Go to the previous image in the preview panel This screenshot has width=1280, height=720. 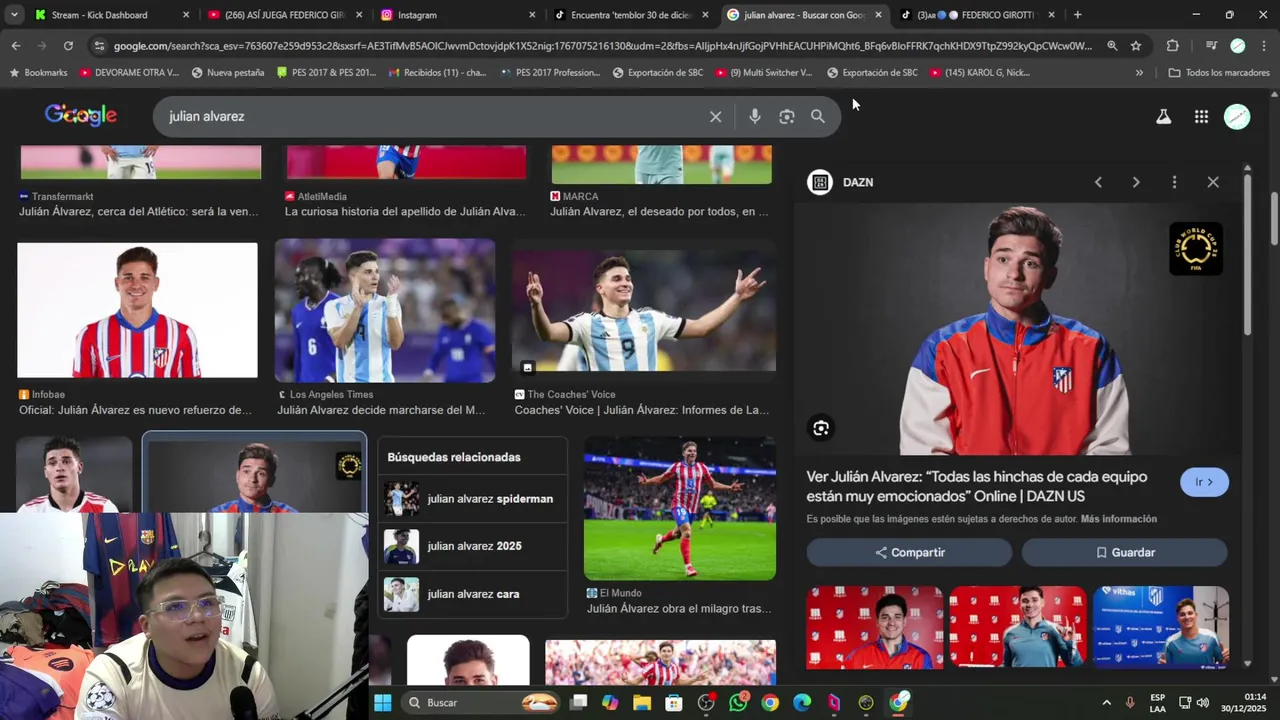[x=1098, y=182]
